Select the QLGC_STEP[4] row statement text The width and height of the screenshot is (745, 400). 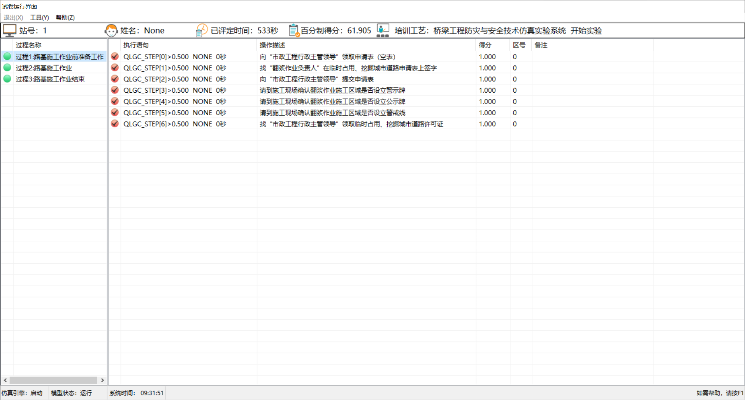pos(165,101)
